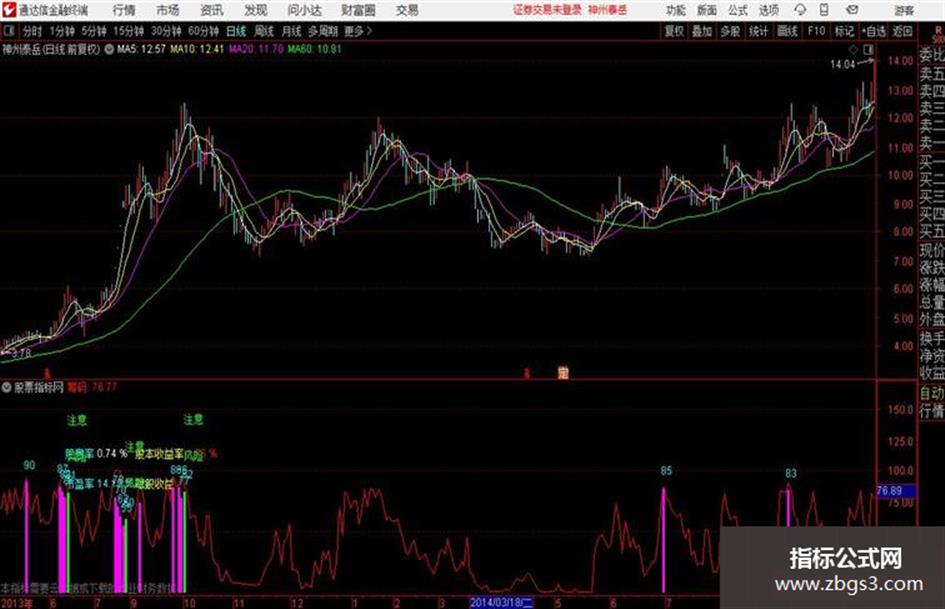This screenshot has width=945, height=609.
Task: Open the 行情 menu
Action: click(x=124, y=10)
